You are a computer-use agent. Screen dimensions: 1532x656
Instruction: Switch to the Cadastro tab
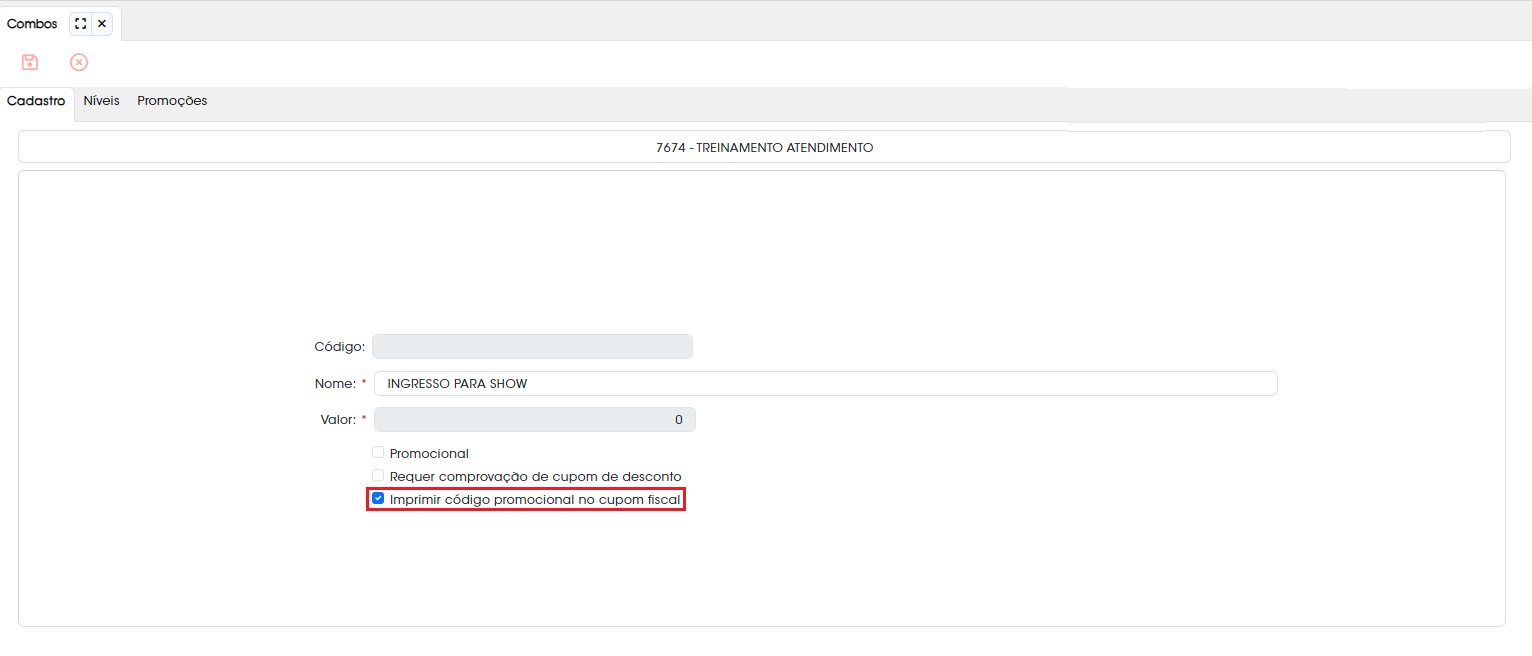click(36, 101)
